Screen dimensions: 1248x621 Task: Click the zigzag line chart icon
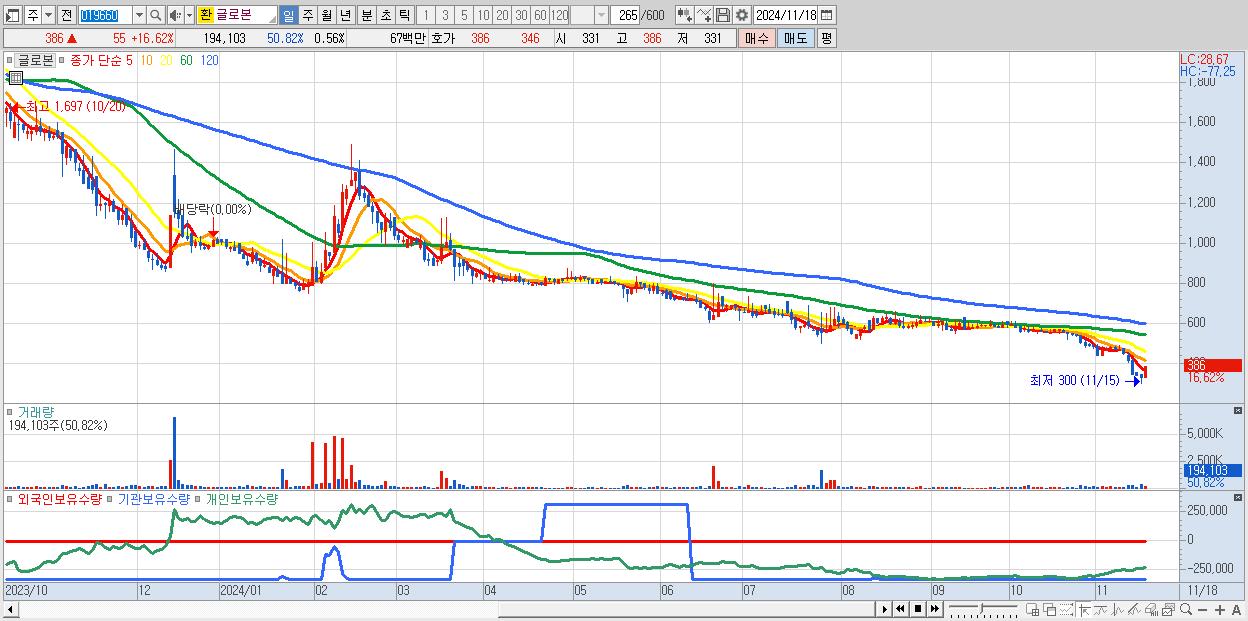tap(1118, 610)
